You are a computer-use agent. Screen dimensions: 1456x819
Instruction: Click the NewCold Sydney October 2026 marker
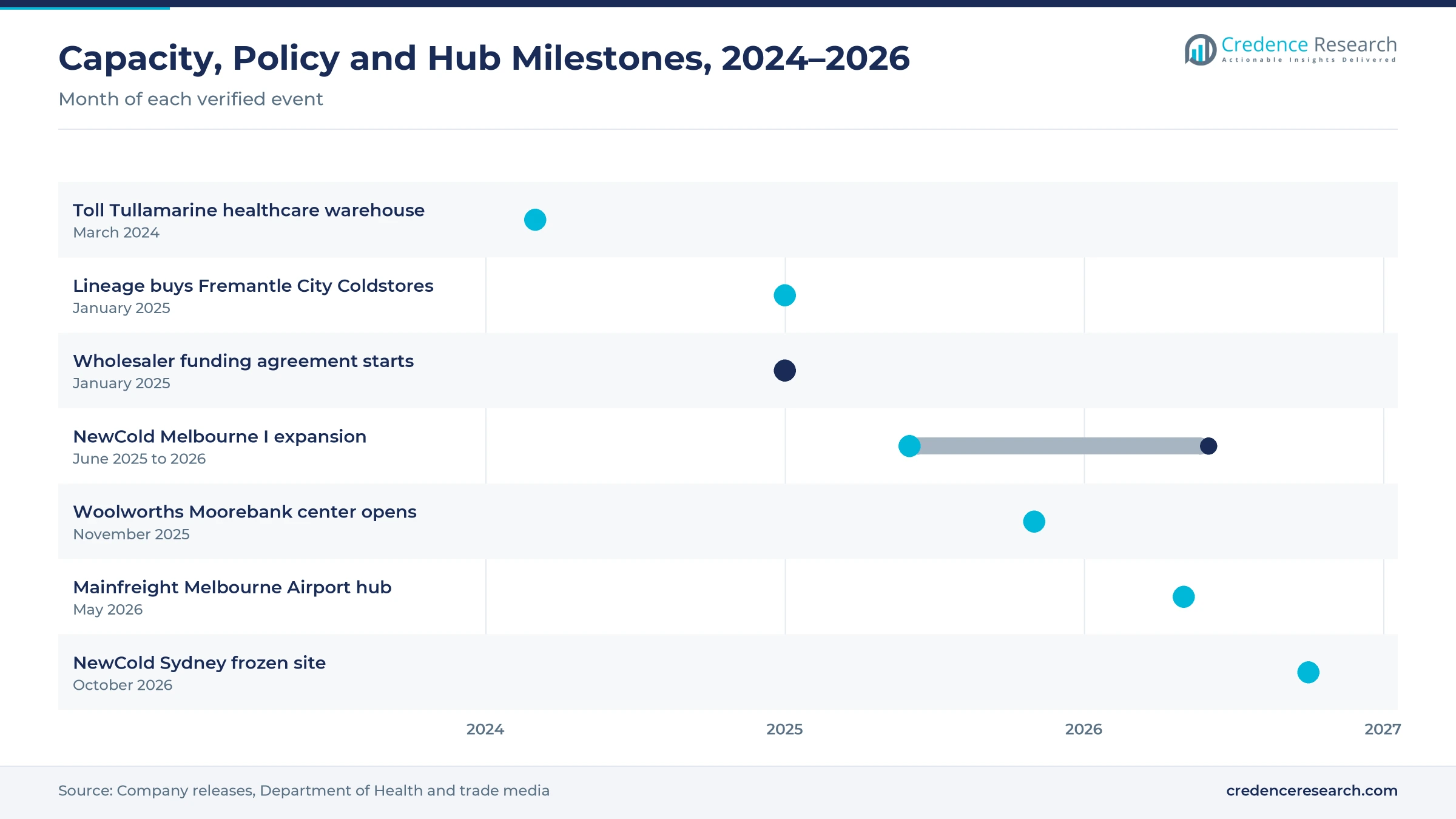click(x=1308, y=672)
